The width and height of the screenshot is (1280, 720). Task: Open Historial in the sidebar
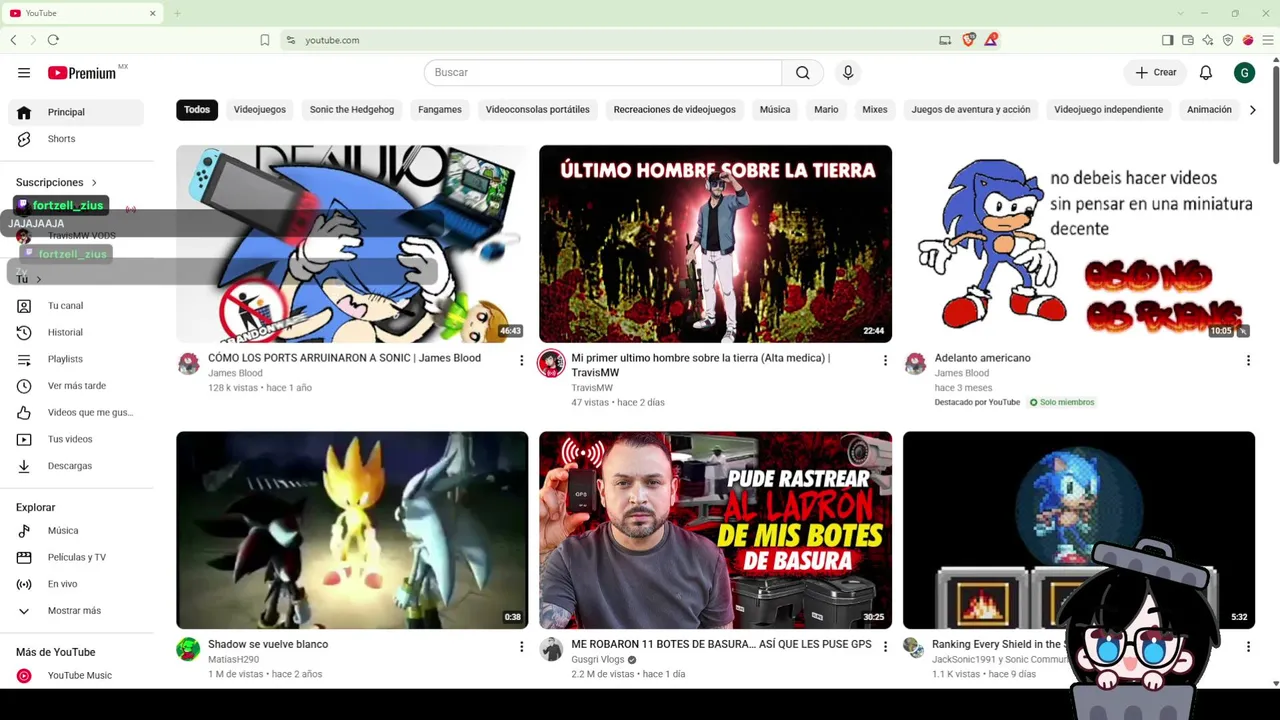76,332
